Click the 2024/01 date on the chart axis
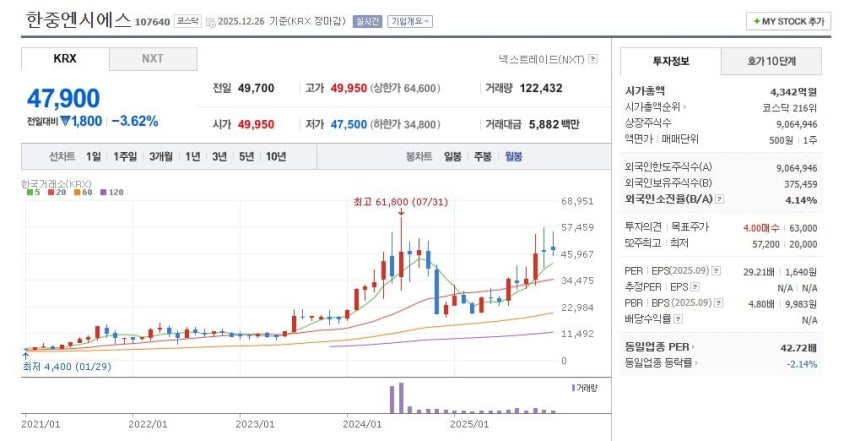 pyautogui.click(x=361, y=425)
